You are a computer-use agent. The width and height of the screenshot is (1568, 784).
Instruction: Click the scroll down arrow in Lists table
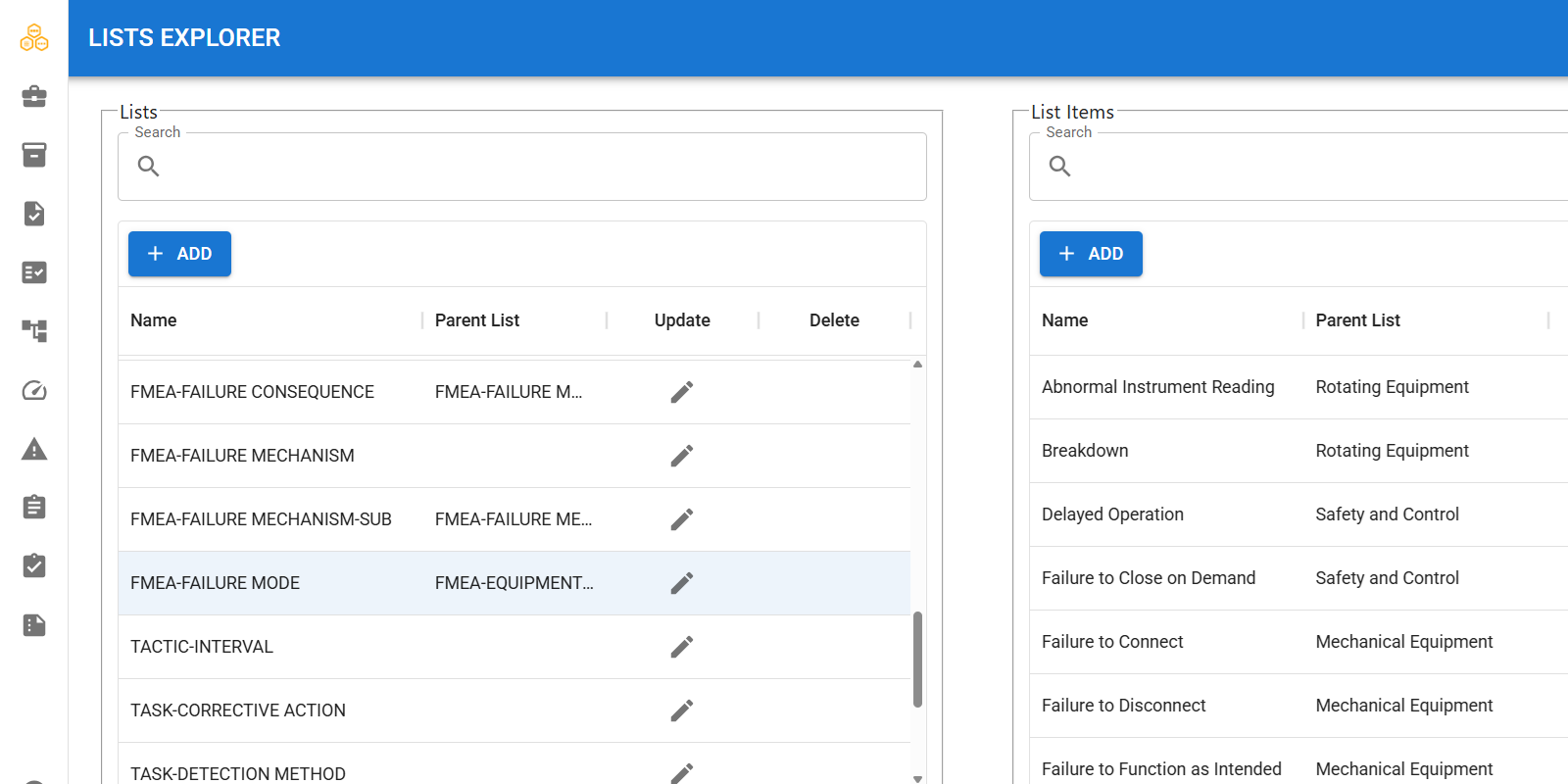coord(918,779)
